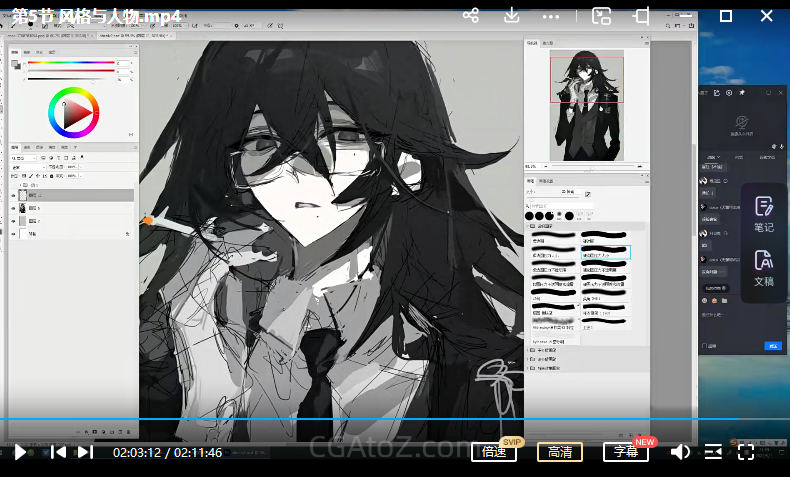Enter fullscreen mode

point(745,452)
